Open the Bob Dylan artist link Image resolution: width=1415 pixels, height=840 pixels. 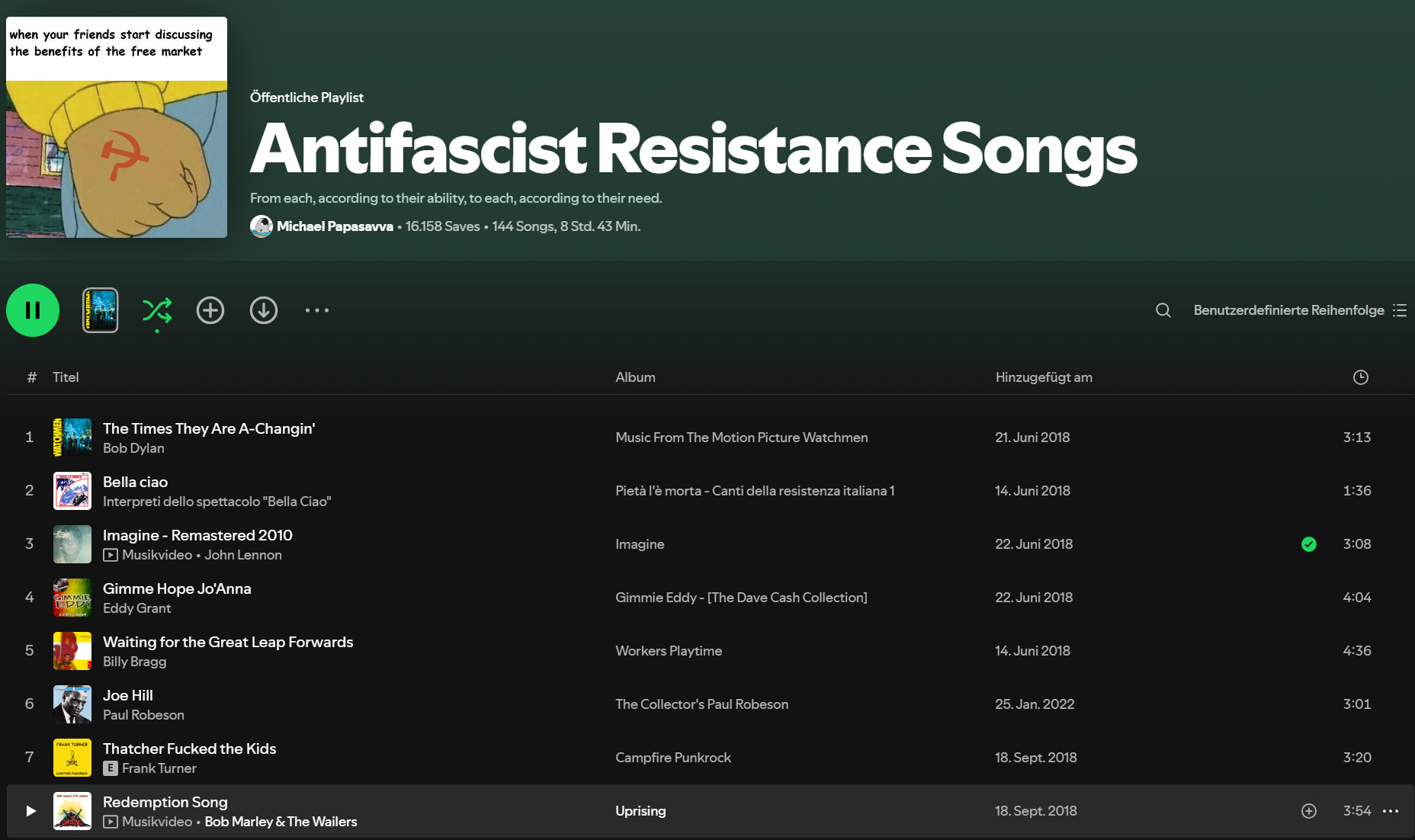tap(133, 448)
